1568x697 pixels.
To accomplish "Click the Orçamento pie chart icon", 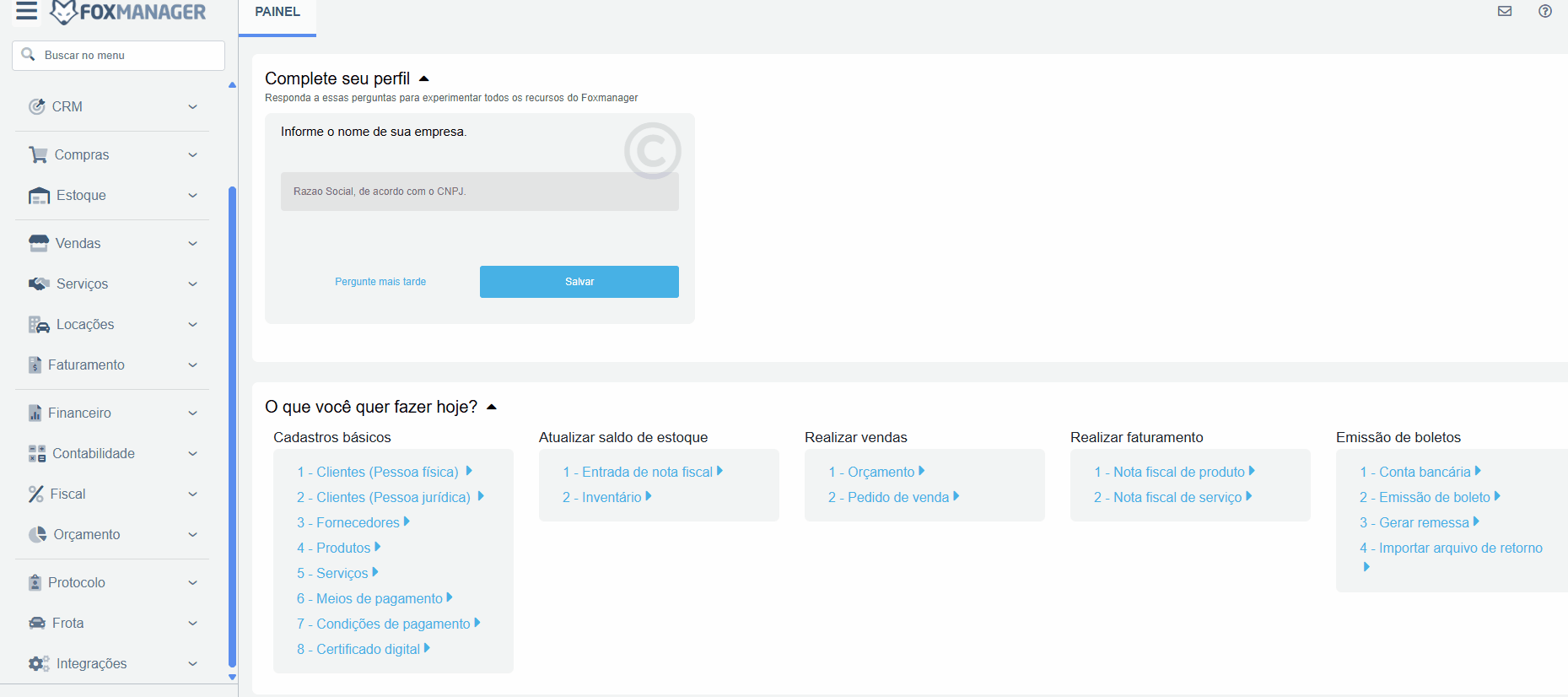I will tap(38, 534).
